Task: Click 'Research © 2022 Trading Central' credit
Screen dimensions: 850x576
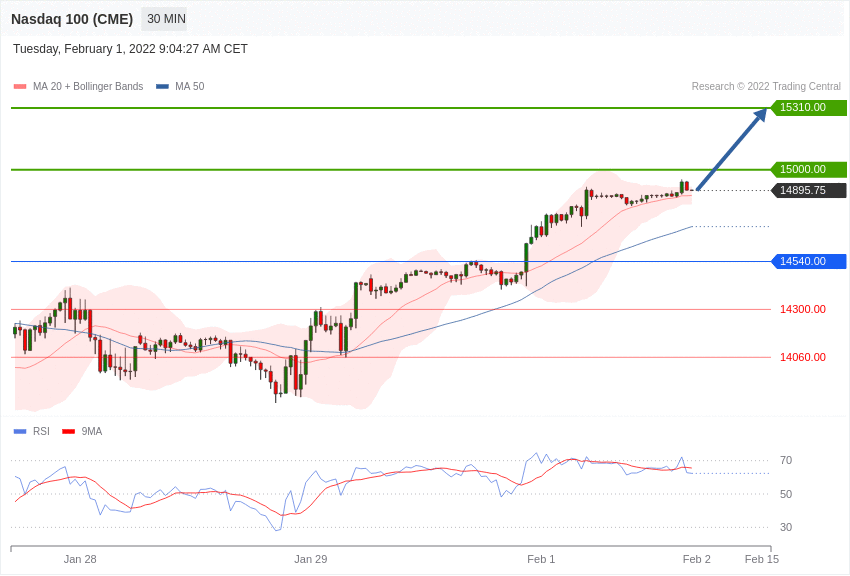Action: [766, 87]
